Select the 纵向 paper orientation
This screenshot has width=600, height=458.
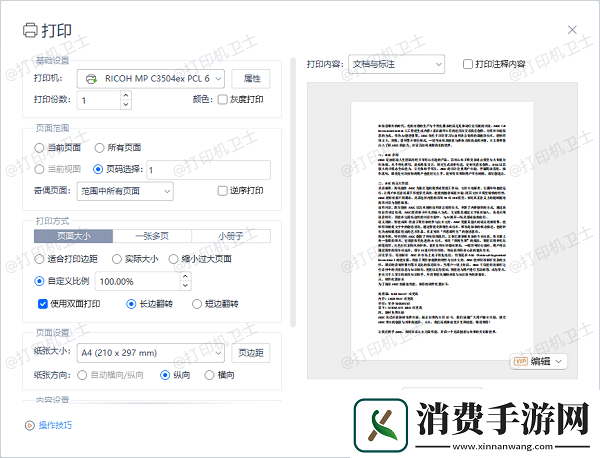(x=165, y=375)
